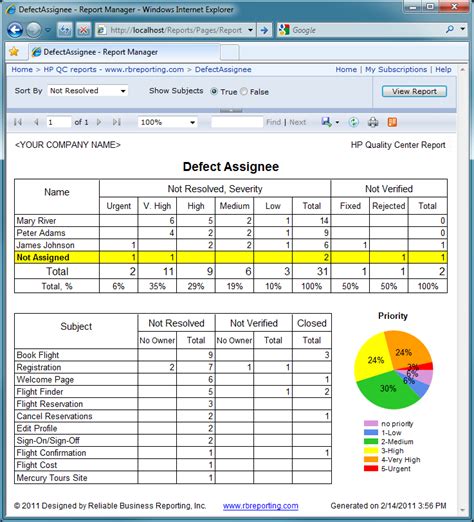The image size is (474, 522).
Task: Go to the first report page icon
Action: tap(18, 122)
